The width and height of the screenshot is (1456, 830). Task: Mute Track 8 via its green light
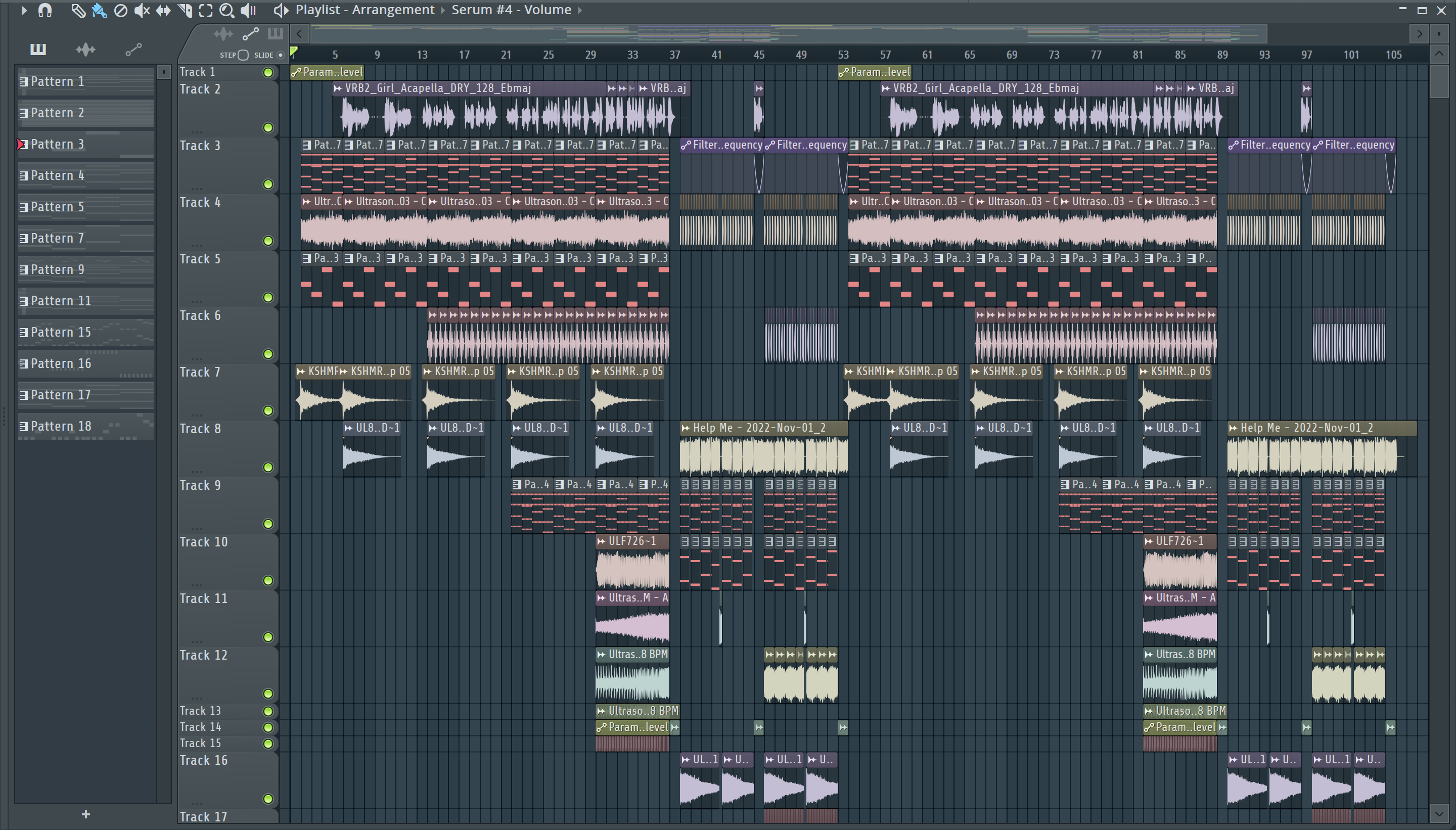click(268, 468)
